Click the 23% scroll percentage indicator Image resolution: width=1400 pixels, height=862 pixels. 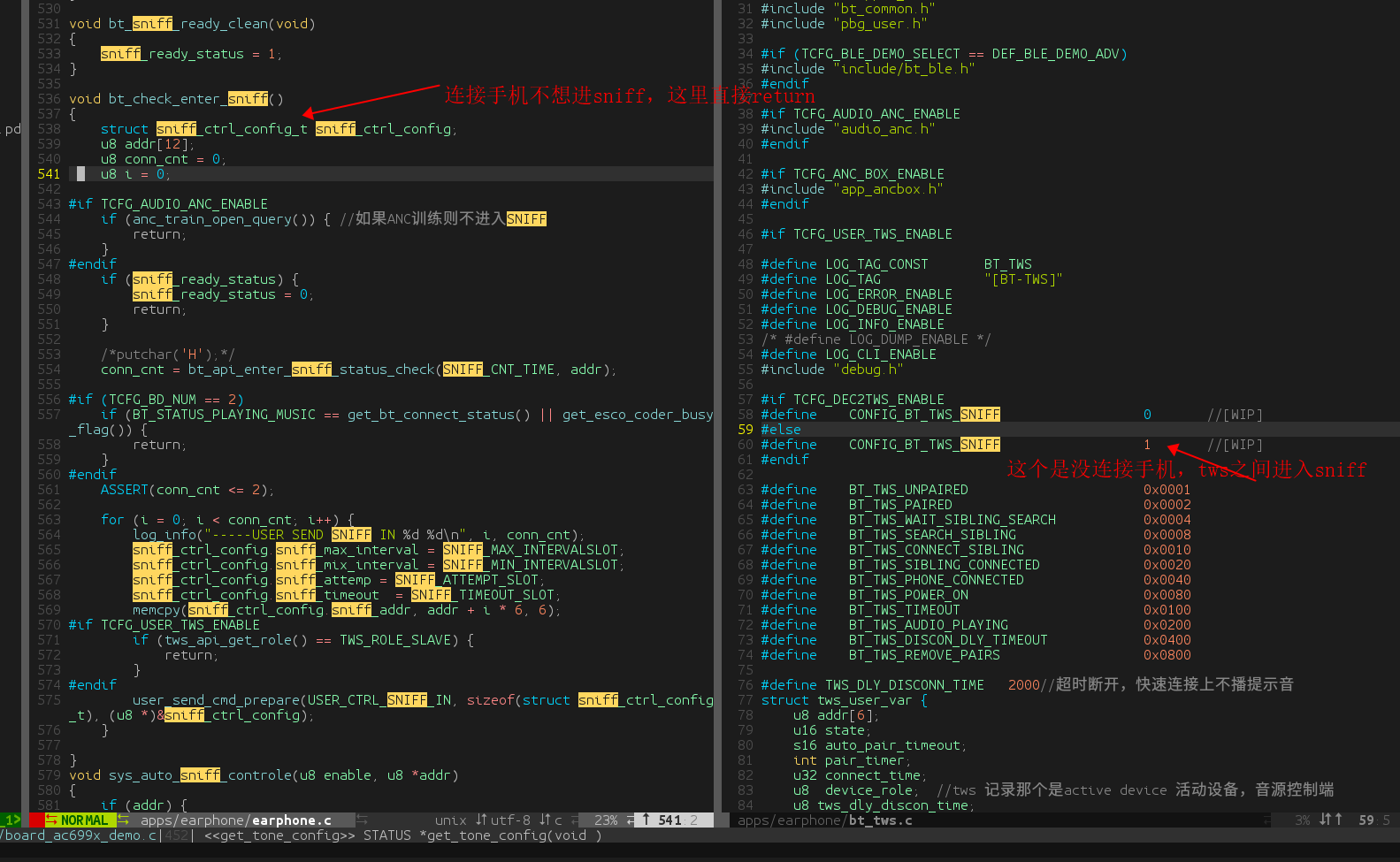(606, 820)
